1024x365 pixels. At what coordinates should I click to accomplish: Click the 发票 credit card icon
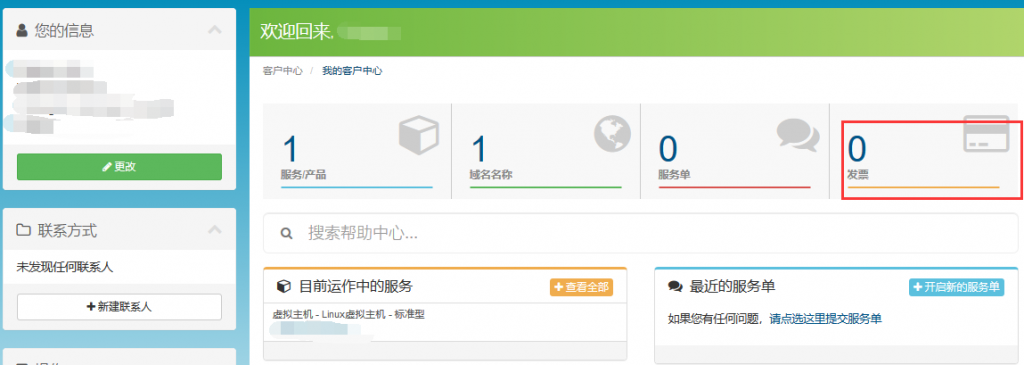click(986, 134)
